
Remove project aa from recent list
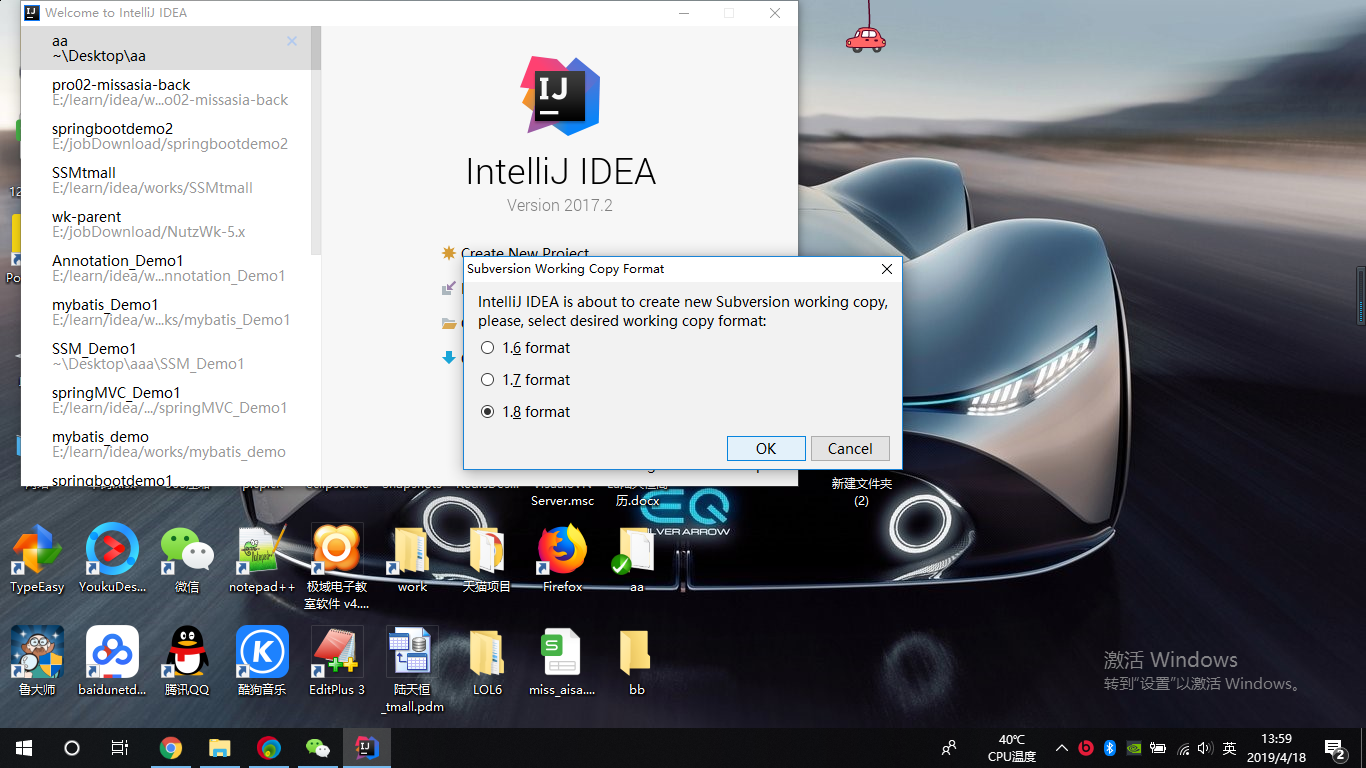(x=291, y=41)
